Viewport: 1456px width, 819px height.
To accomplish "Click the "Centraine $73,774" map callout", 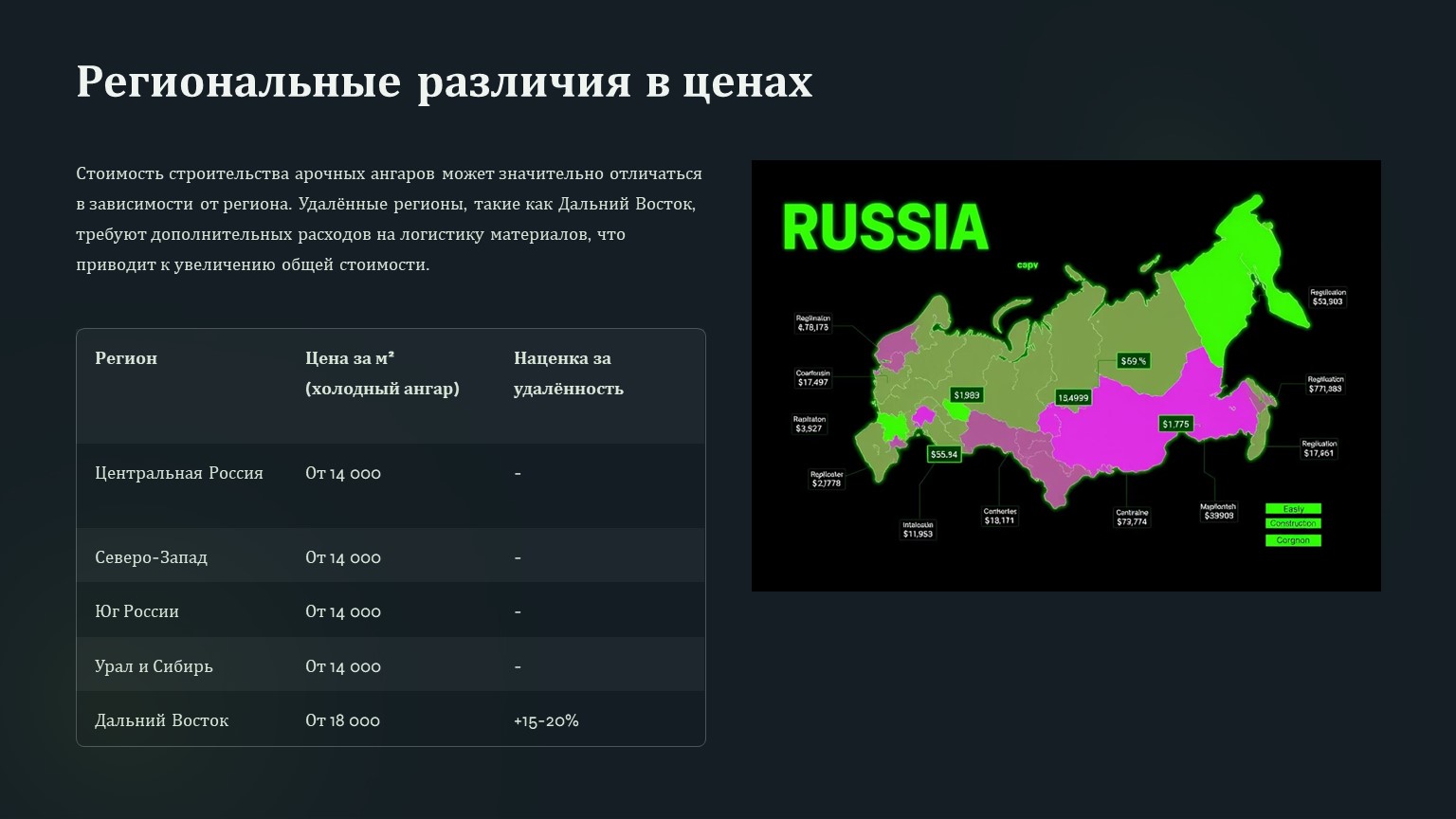I will pyautogui.click(x=1132, y=518).
